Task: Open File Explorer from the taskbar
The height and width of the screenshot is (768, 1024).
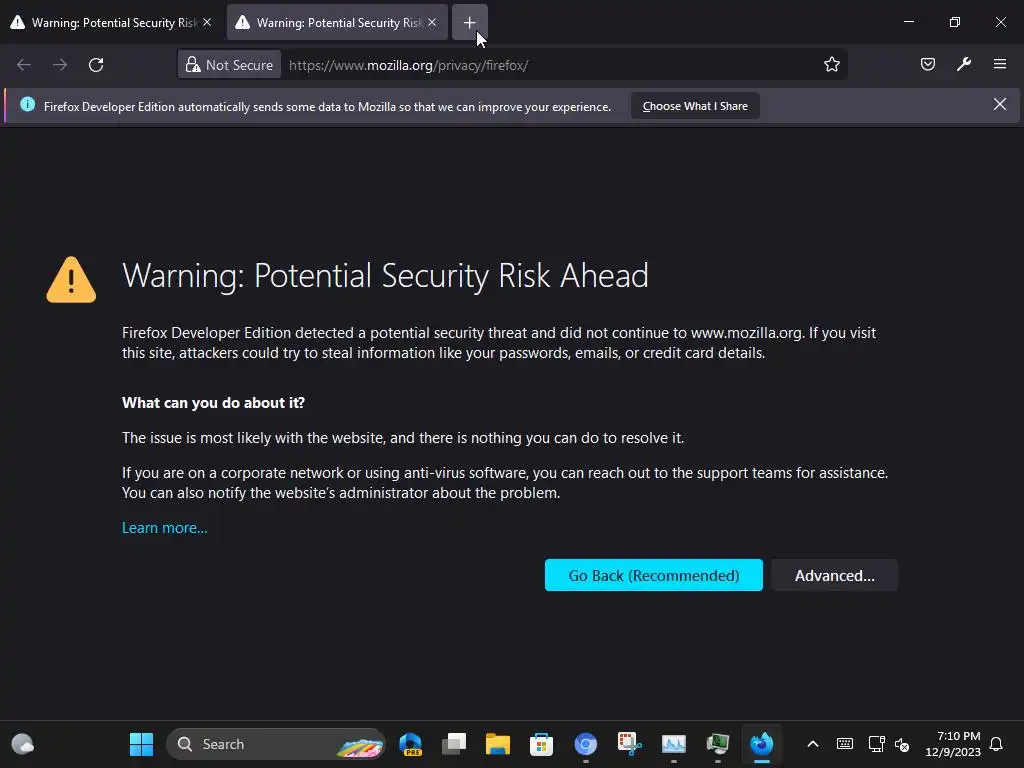Action: (x=498, y=744)
